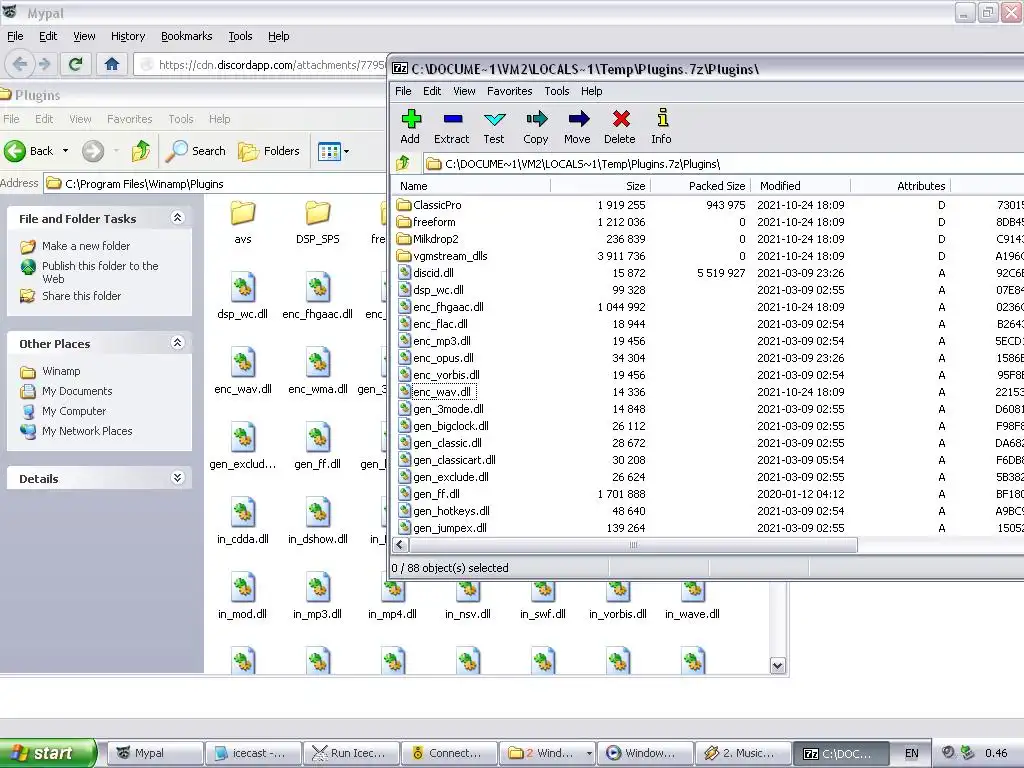Click the EN language indicator in taskbar
This screenshot has width=1024, height=768.
coord(912,753)
